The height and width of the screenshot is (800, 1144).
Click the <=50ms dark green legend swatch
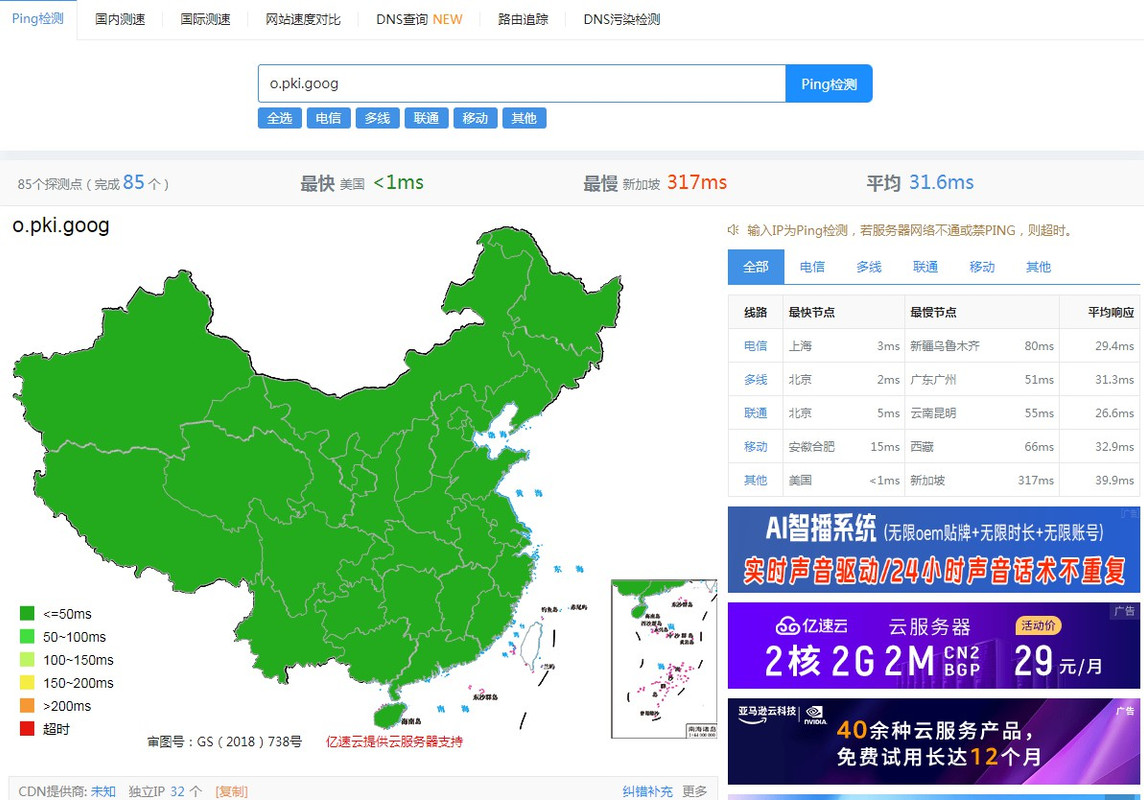[x=27, y=613]
